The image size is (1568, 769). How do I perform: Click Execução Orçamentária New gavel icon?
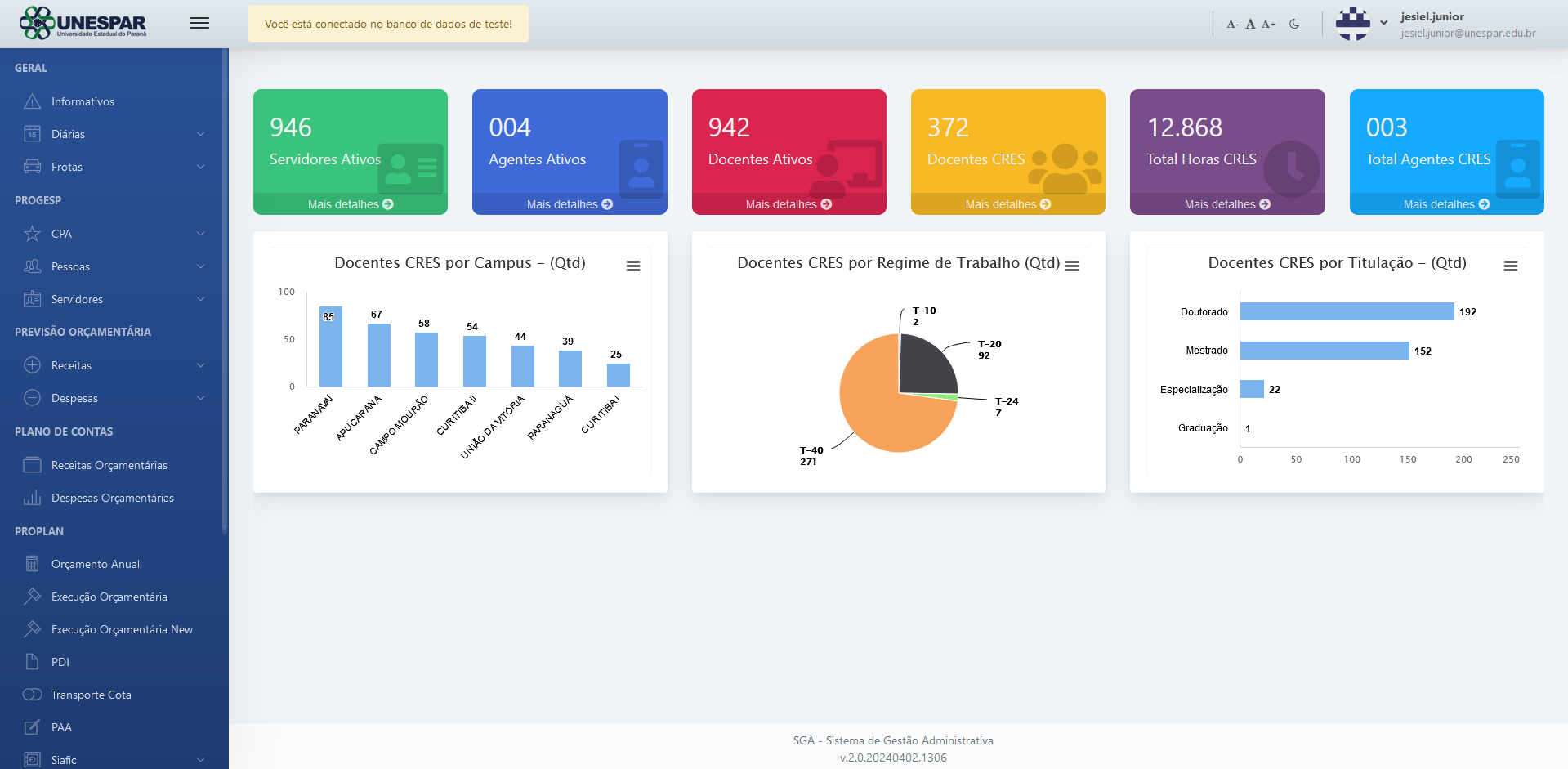click(x=32, y=629)
